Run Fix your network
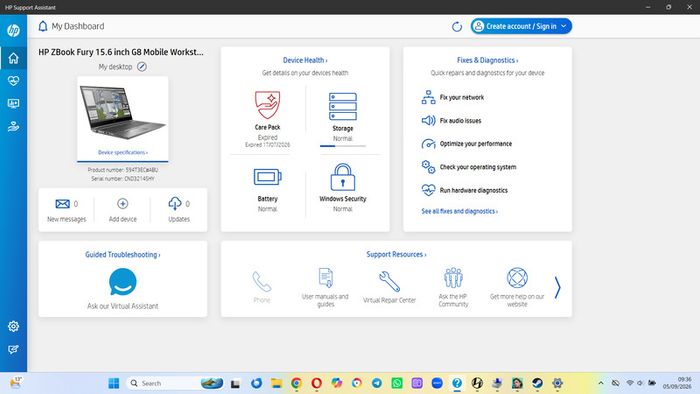The width and height of the screenshot is (700, 394). tap(462, 97)
